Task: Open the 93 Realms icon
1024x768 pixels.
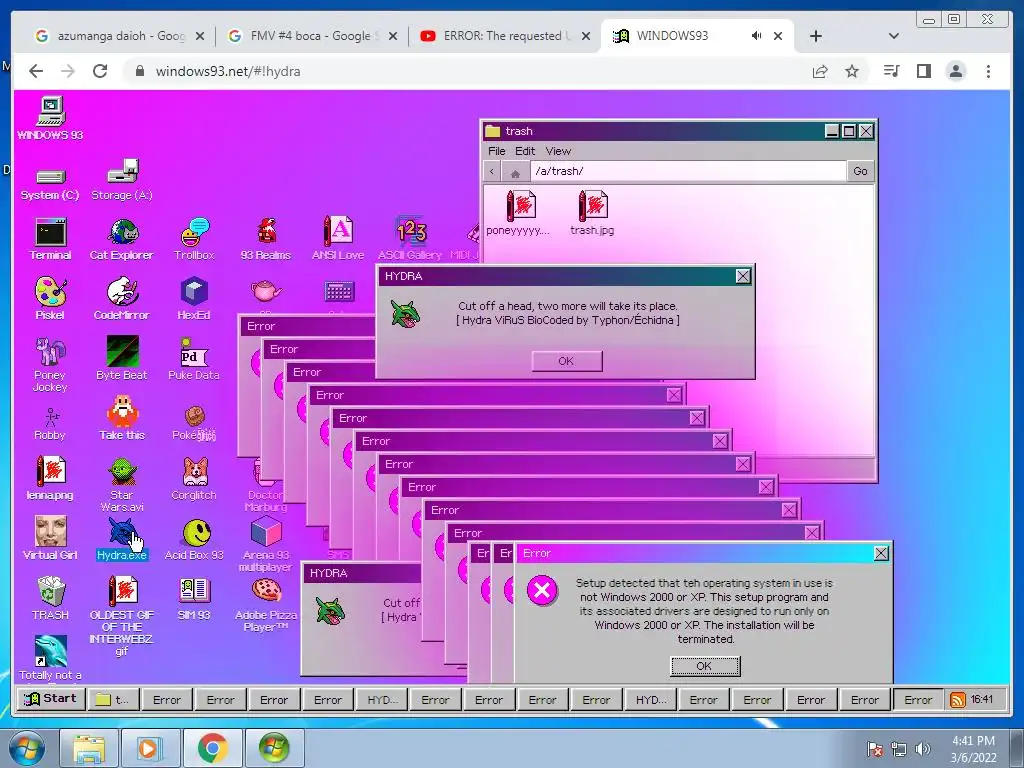Action: point(266,239)
